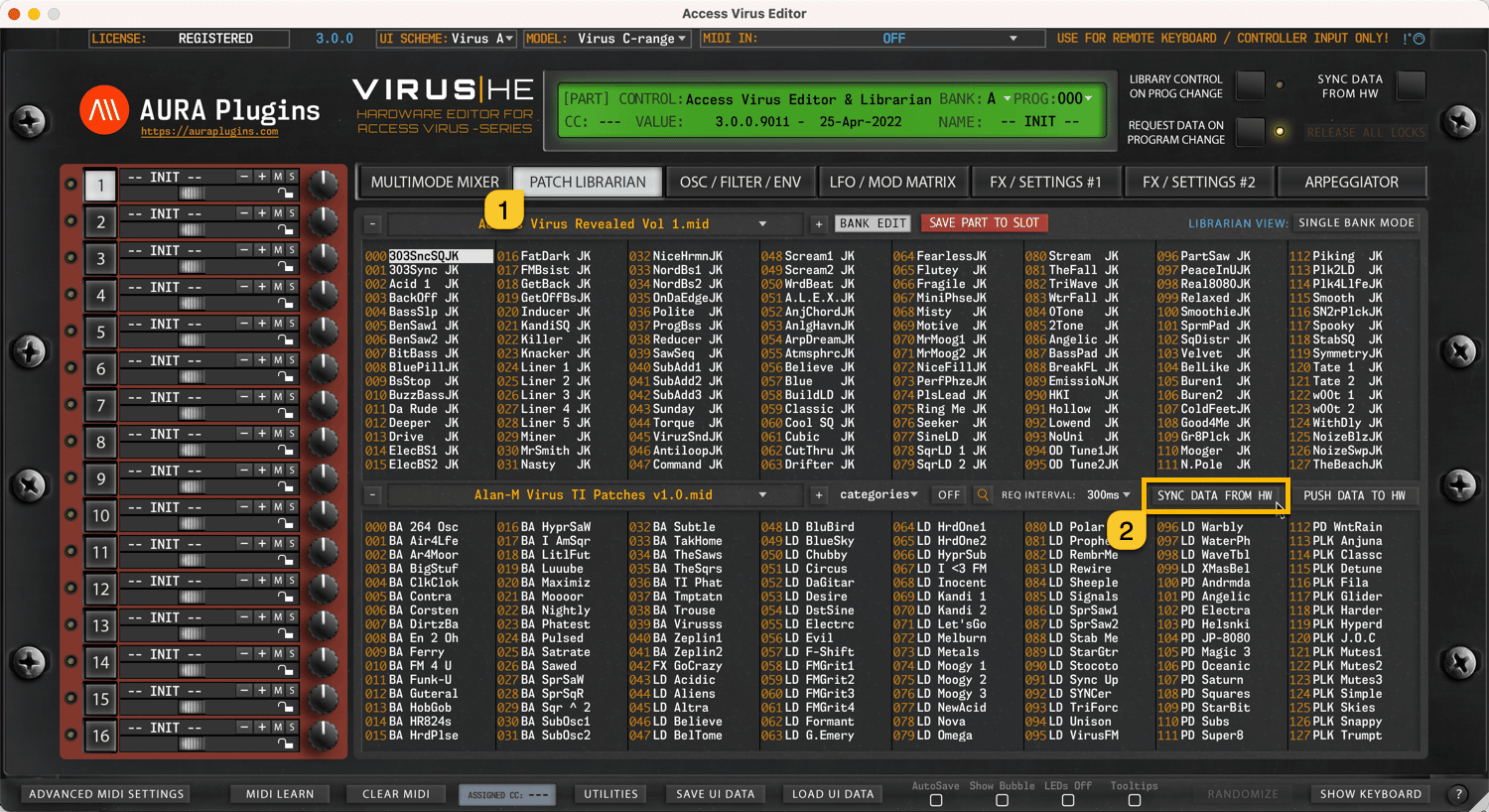Mute part 1 with M button
The image size is (1489, 812).
pyautogui.click(x=278, y=176)
